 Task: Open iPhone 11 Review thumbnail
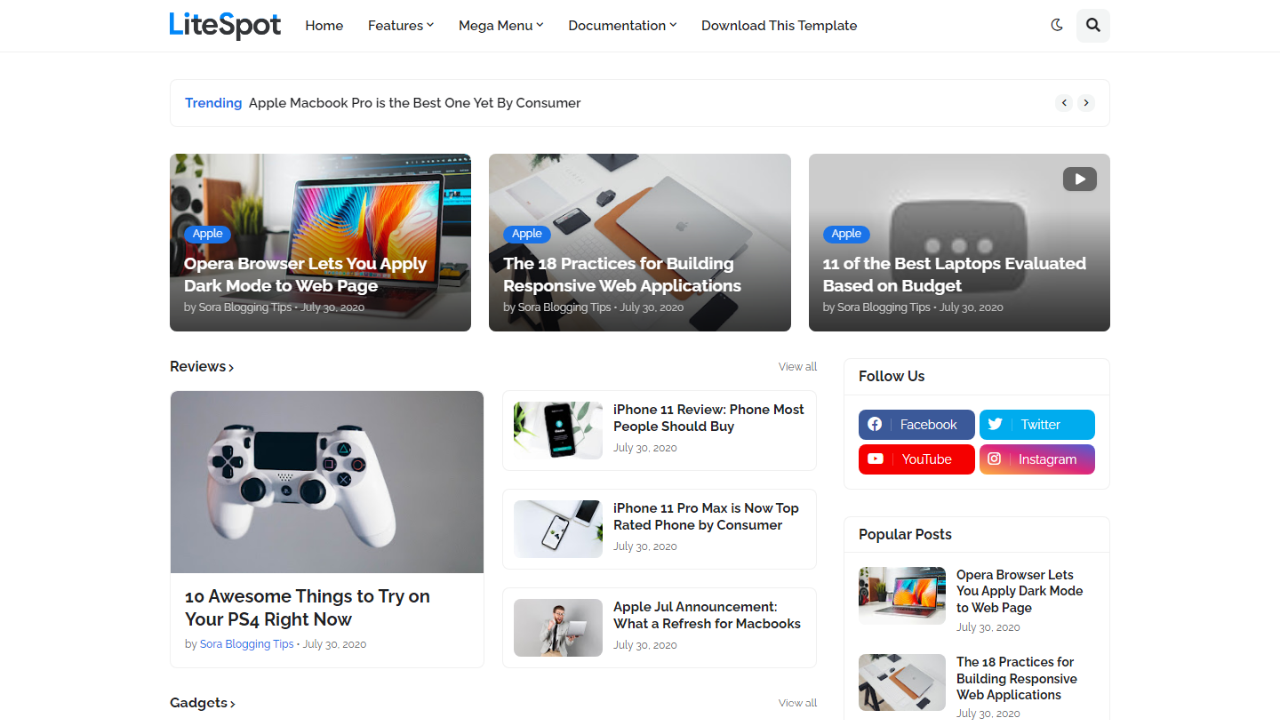point(558,430)
